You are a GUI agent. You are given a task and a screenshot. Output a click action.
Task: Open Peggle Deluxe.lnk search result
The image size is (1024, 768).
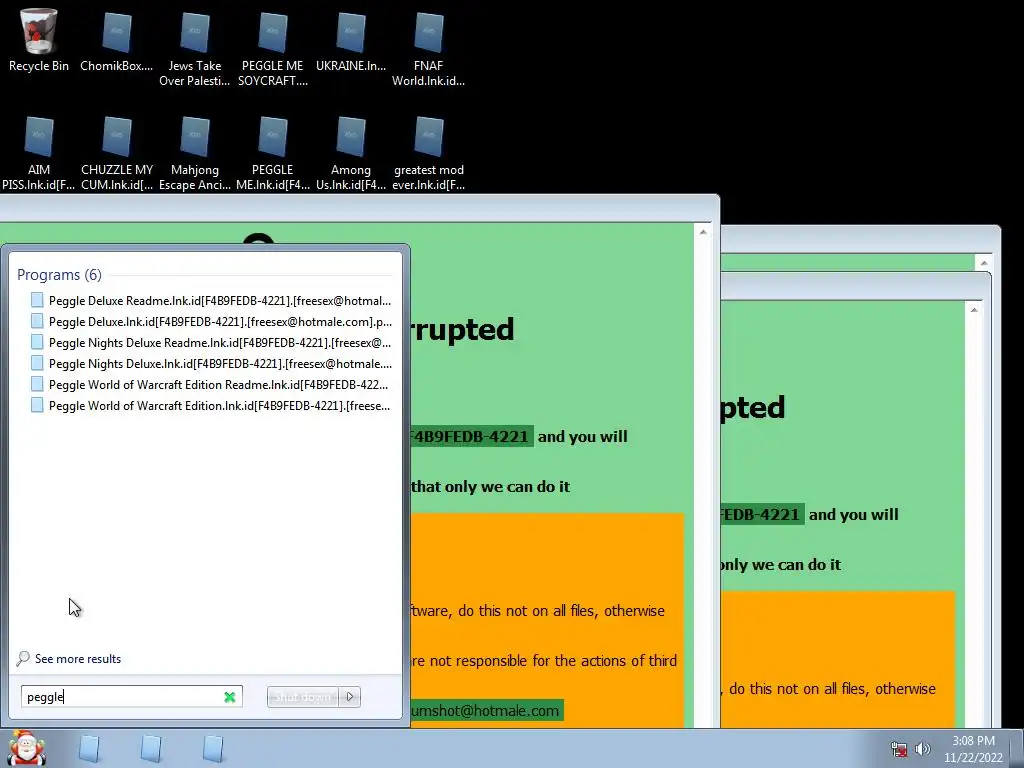point(210,321)
